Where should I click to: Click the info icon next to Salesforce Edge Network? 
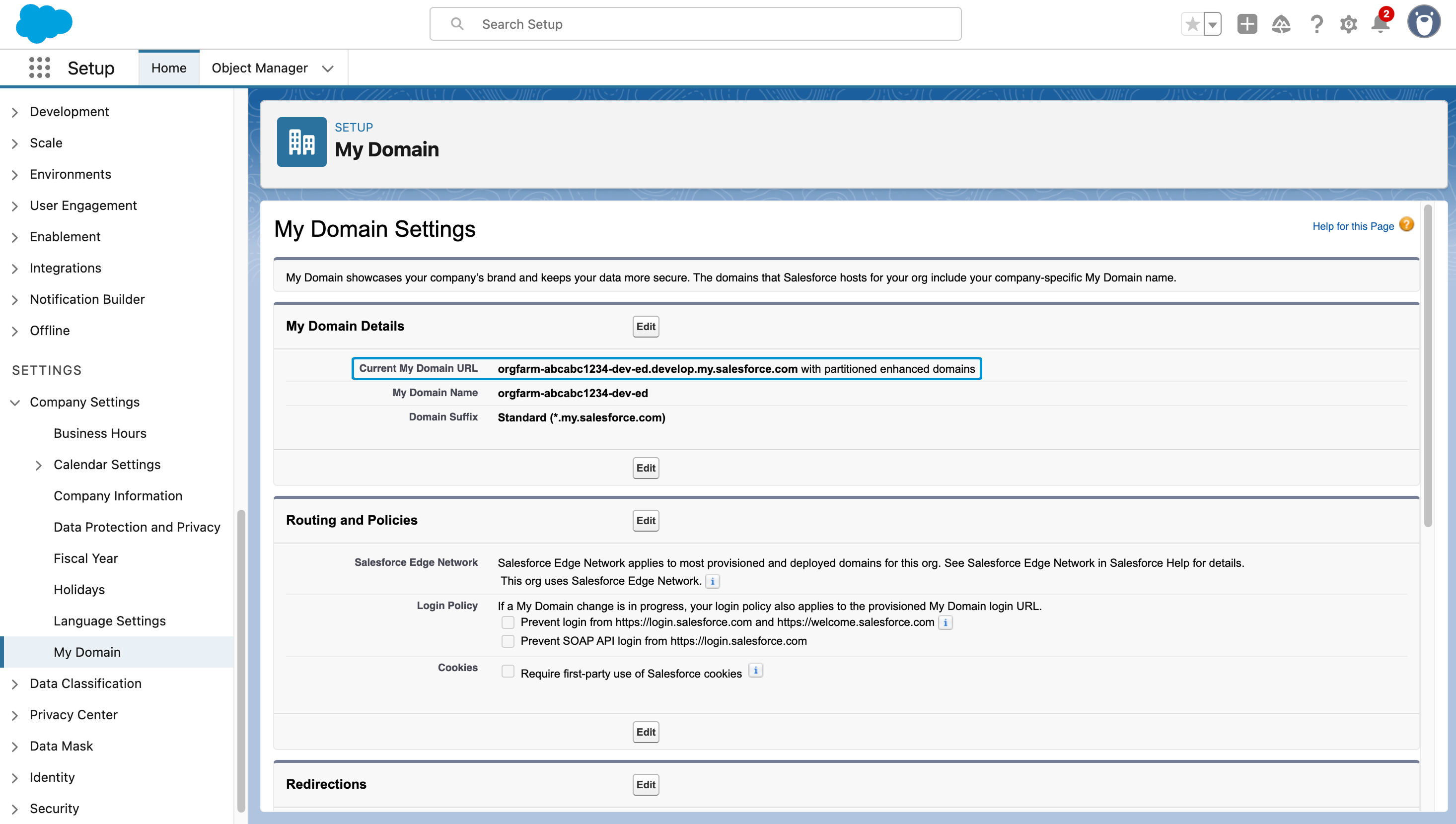tap(713, 581)
